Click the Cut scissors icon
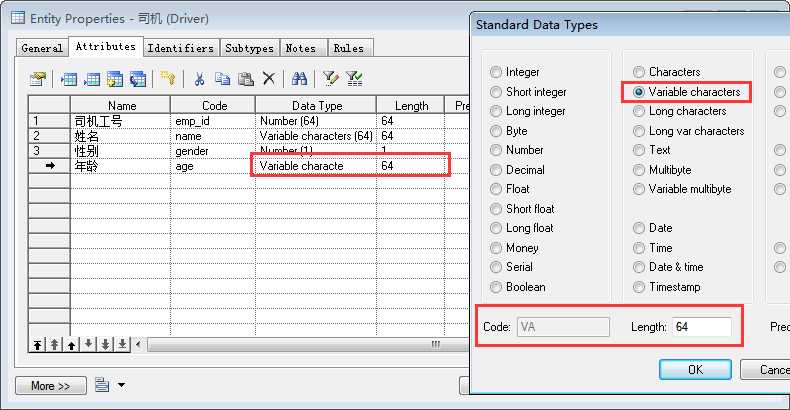Screen dimensions: 790x410 pos(199,79)
